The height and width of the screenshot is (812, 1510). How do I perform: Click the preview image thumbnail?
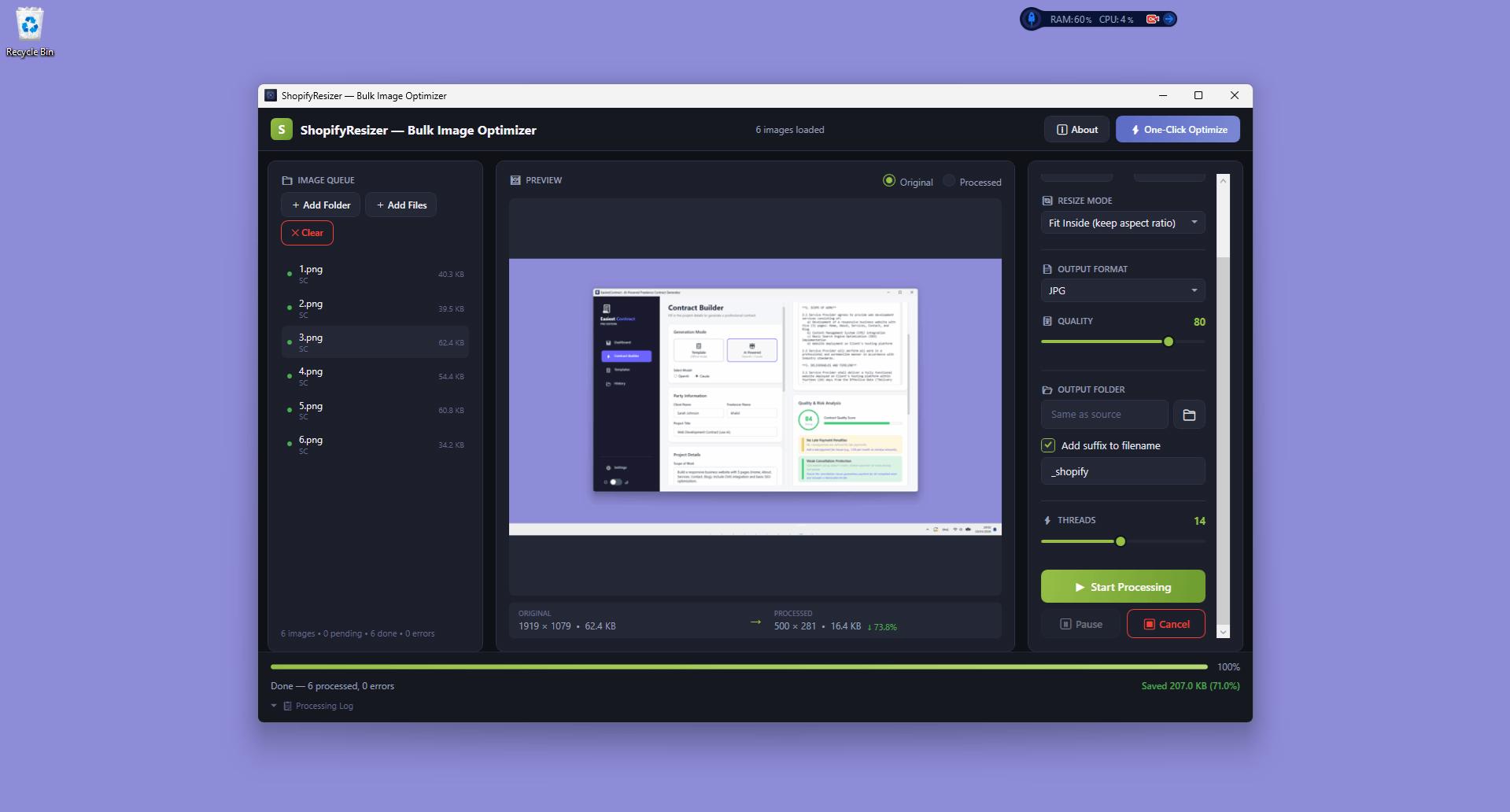click(755, 397)
